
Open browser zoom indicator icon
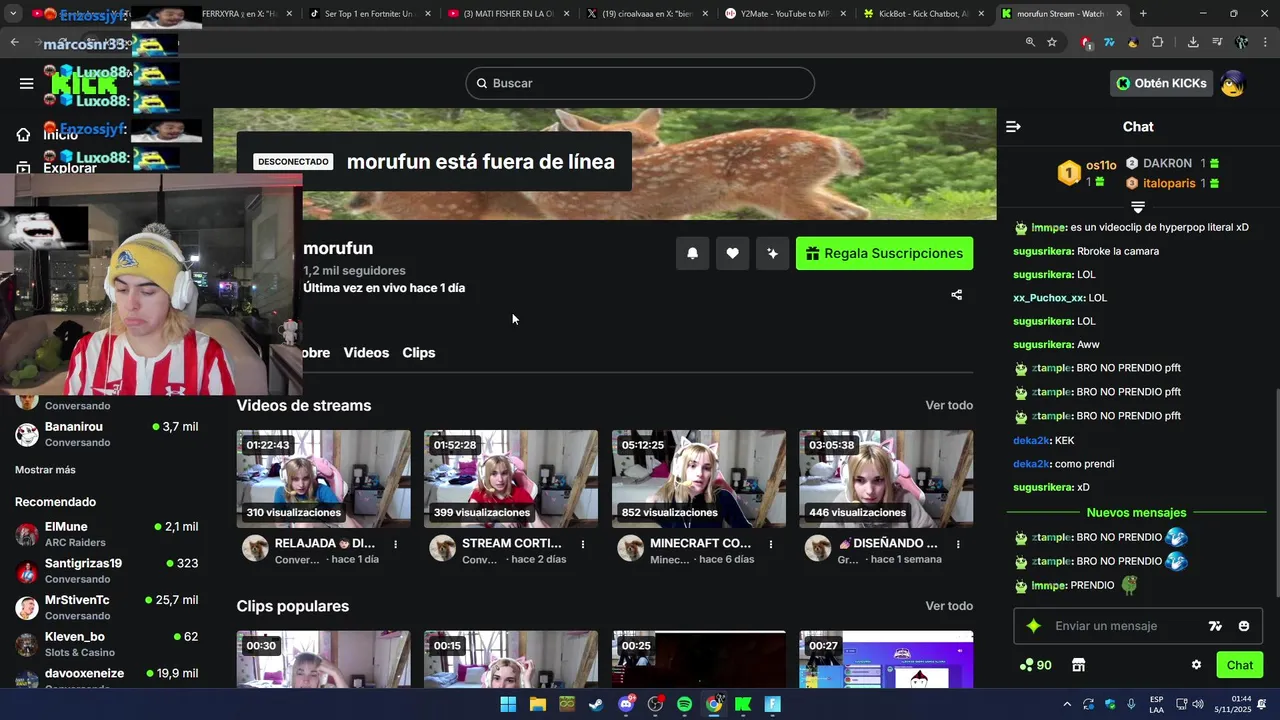[1030, 42]
